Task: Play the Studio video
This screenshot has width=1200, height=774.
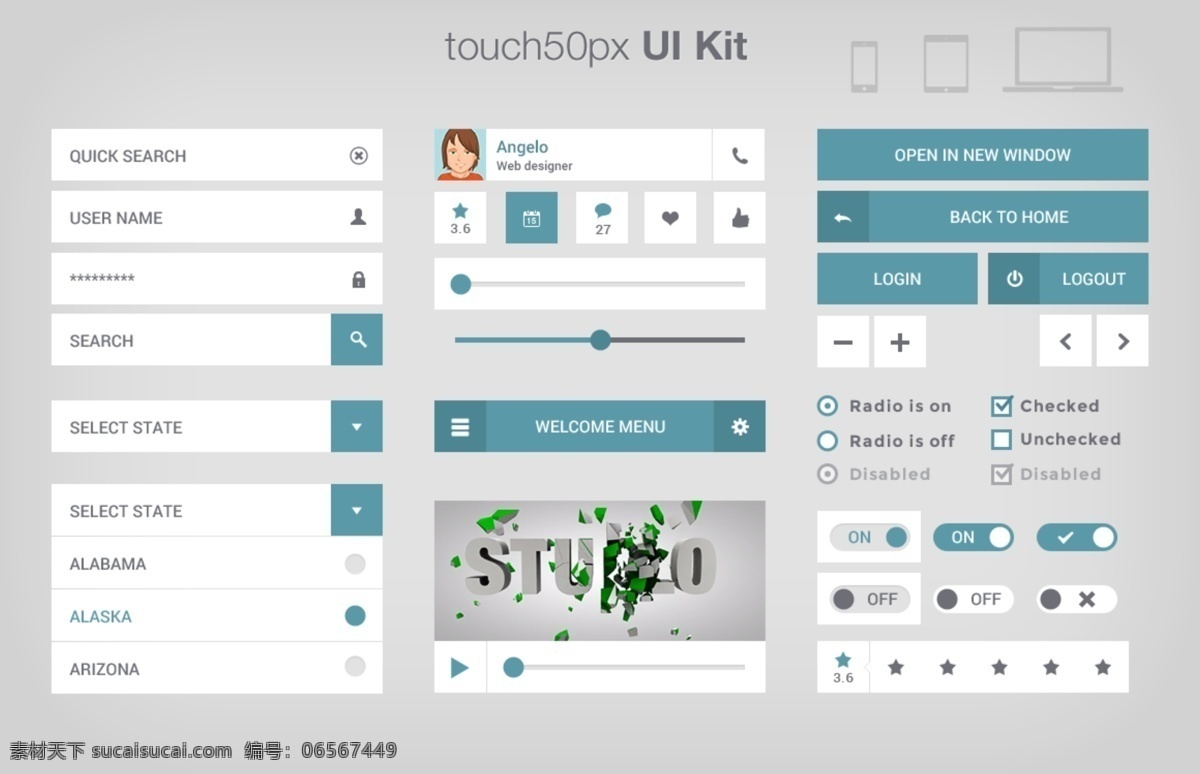Action: 460,667
